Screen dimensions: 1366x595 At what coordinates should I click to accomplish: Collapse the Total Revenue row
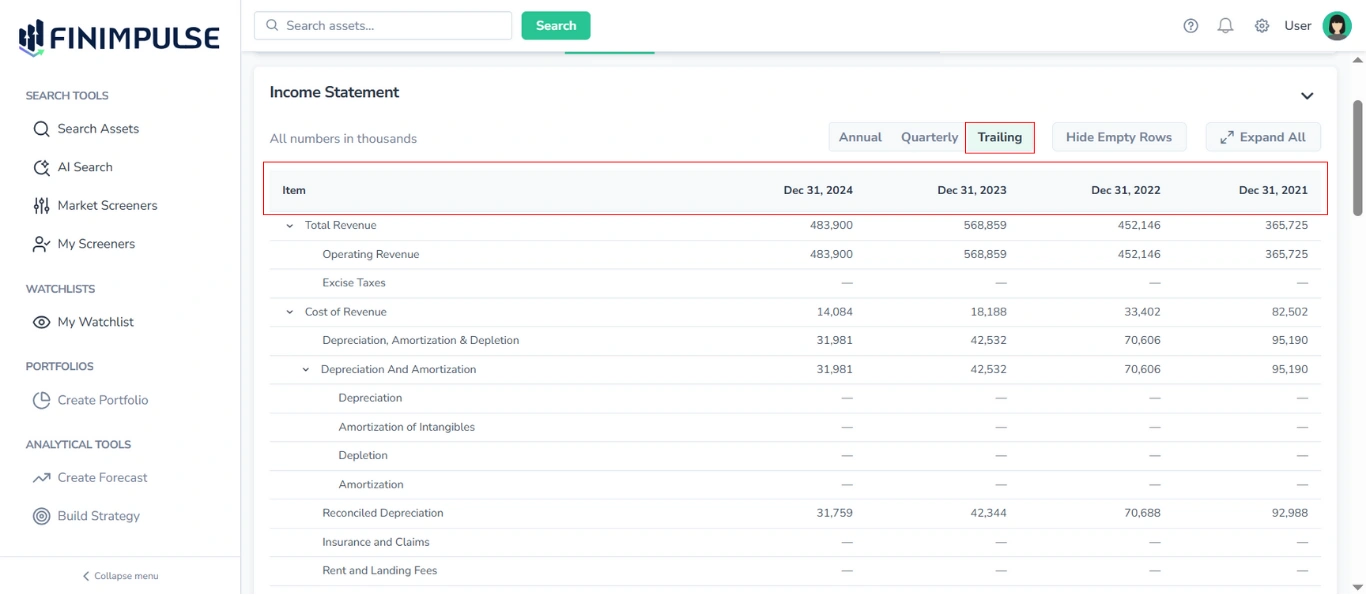(x=289, y=225)
